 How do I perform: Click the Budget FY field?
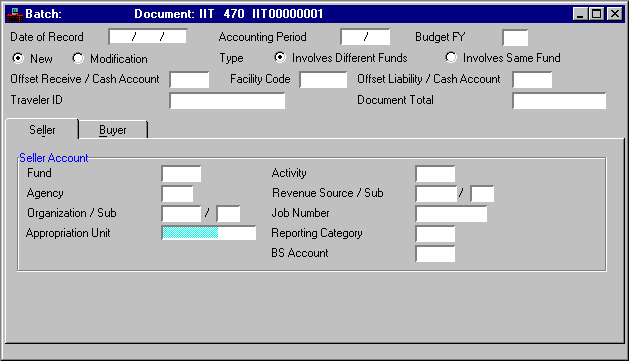click(x=515, y=38)
